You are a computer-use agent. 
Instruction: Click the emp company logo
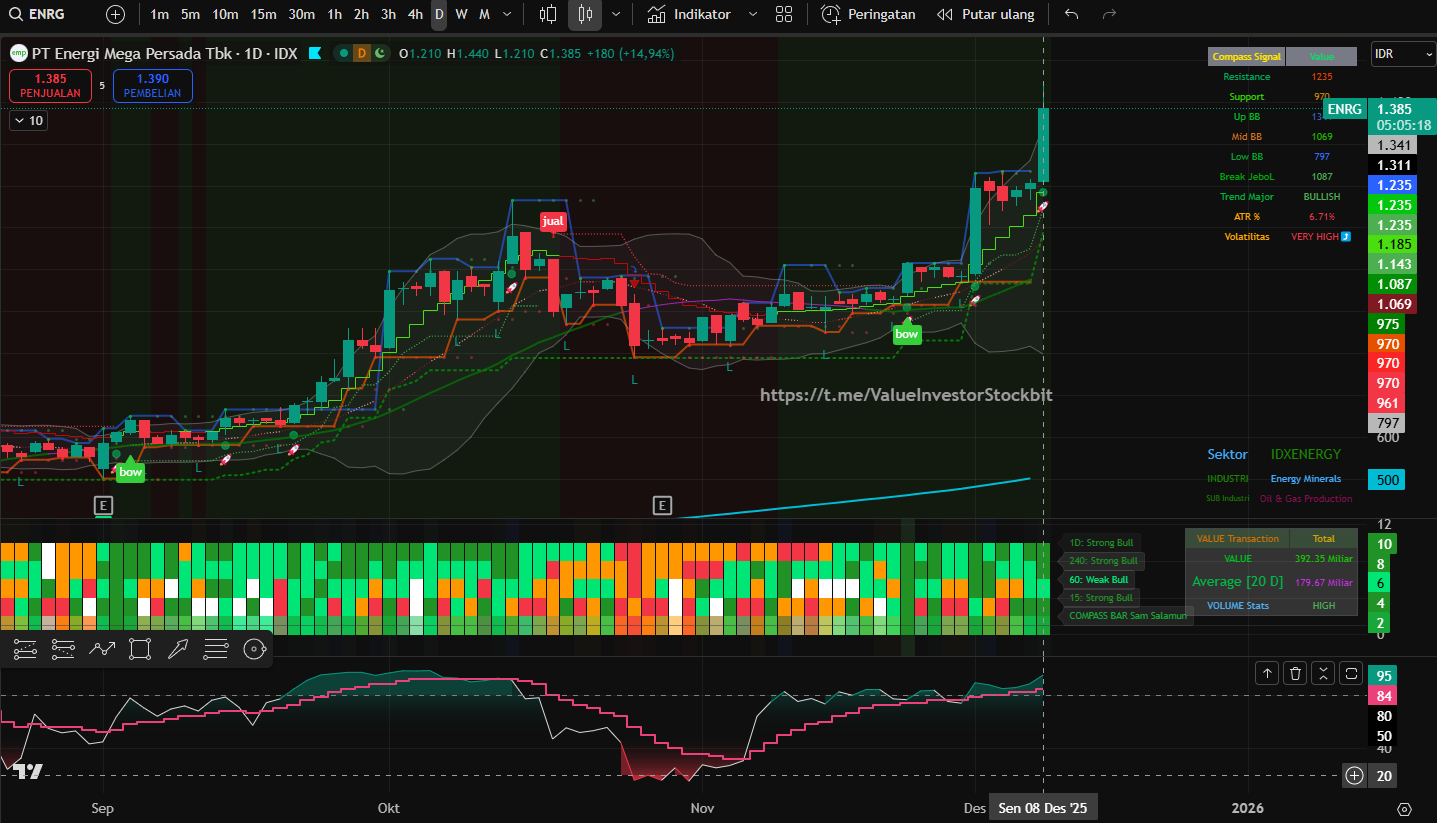pyautogui.click(x=18, y=53)
